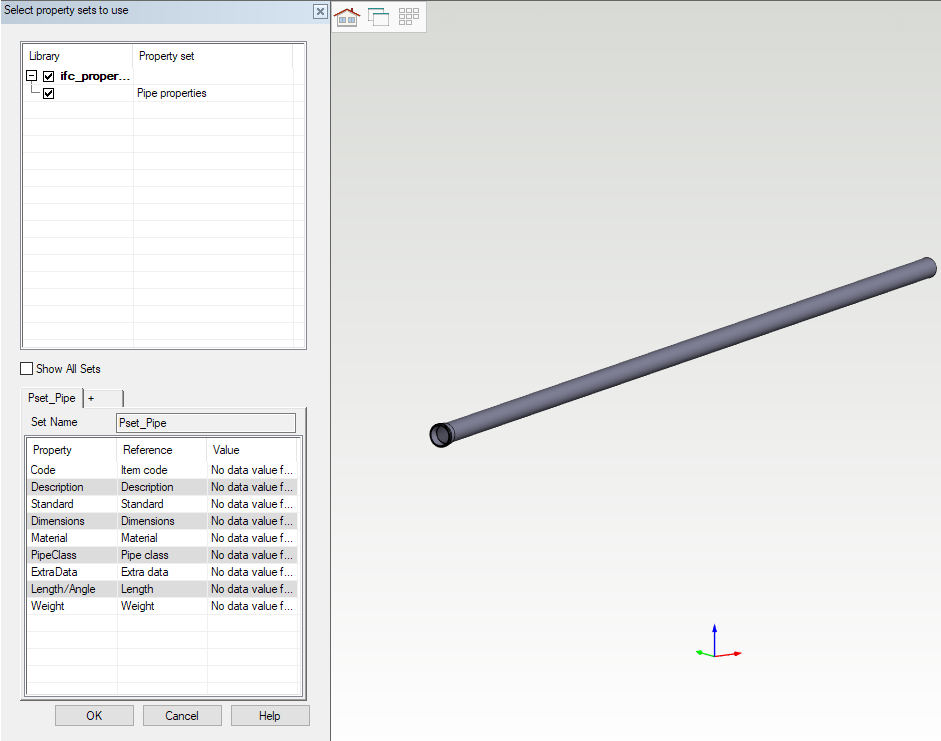Click the Reference column header
The height and width of the screenshot is (741, 941).
[x=161, y=450]
